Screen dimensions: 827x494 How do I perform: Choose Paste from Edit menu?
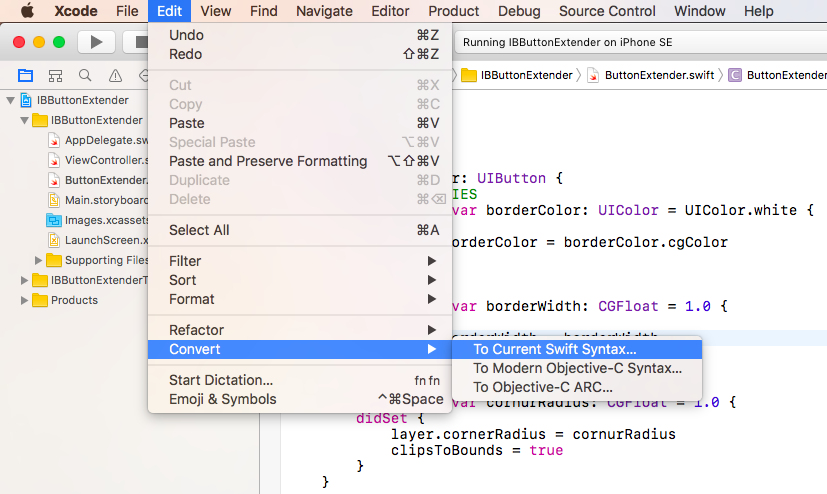(300, 123)
